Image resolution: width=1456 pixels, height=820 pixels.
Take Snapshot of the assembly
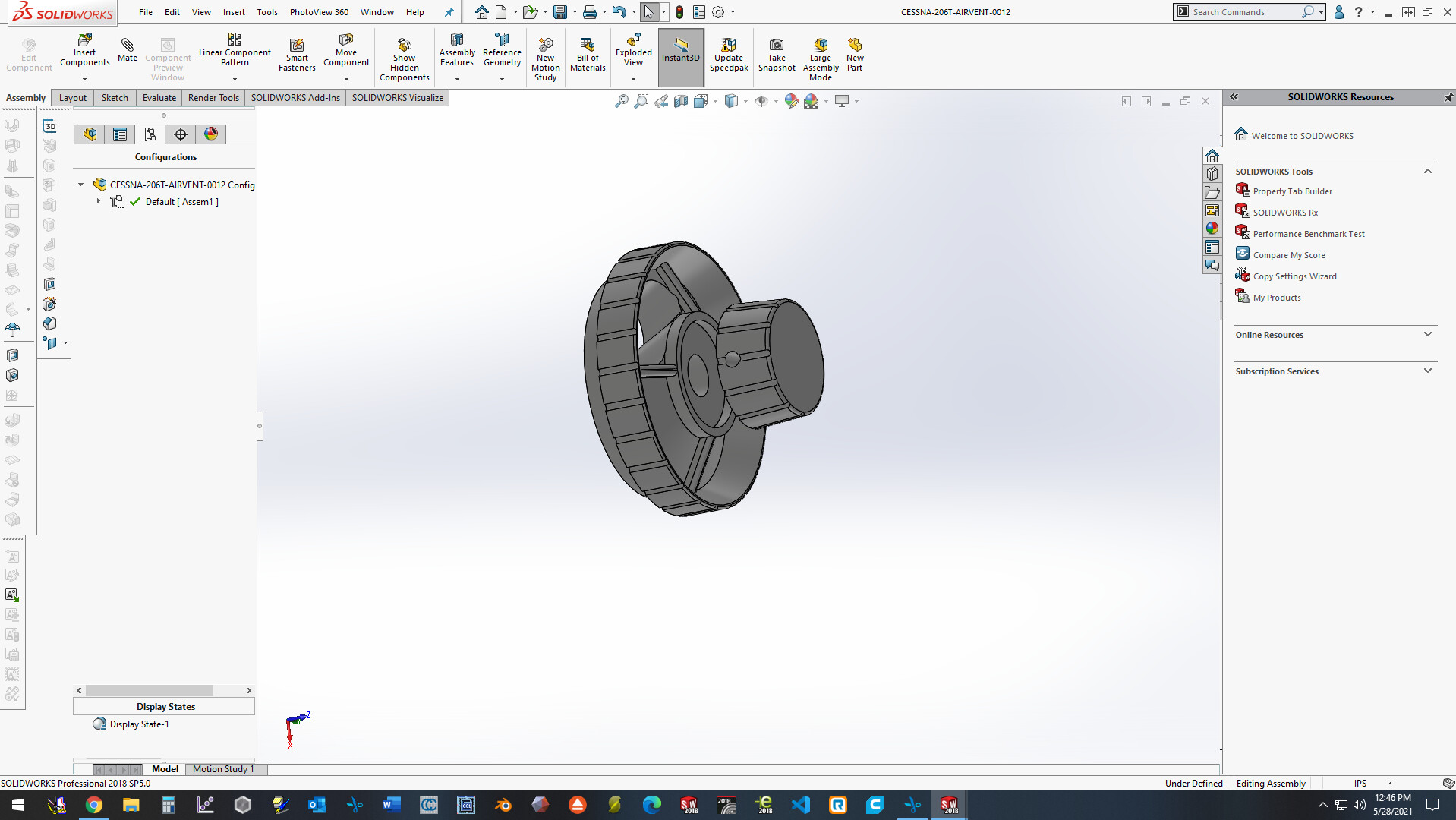click(777, 55)
